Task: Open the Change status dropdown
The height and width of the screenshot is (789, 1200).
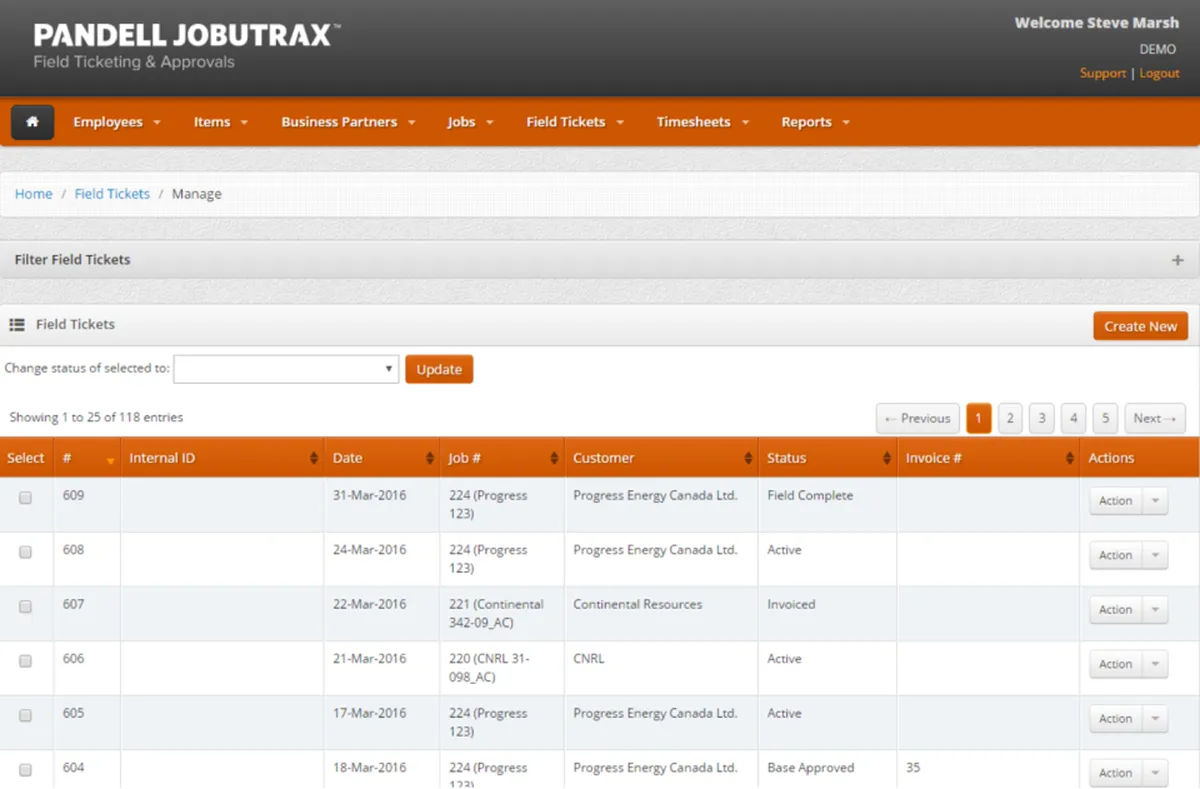Action: click(x=286, y=369)
